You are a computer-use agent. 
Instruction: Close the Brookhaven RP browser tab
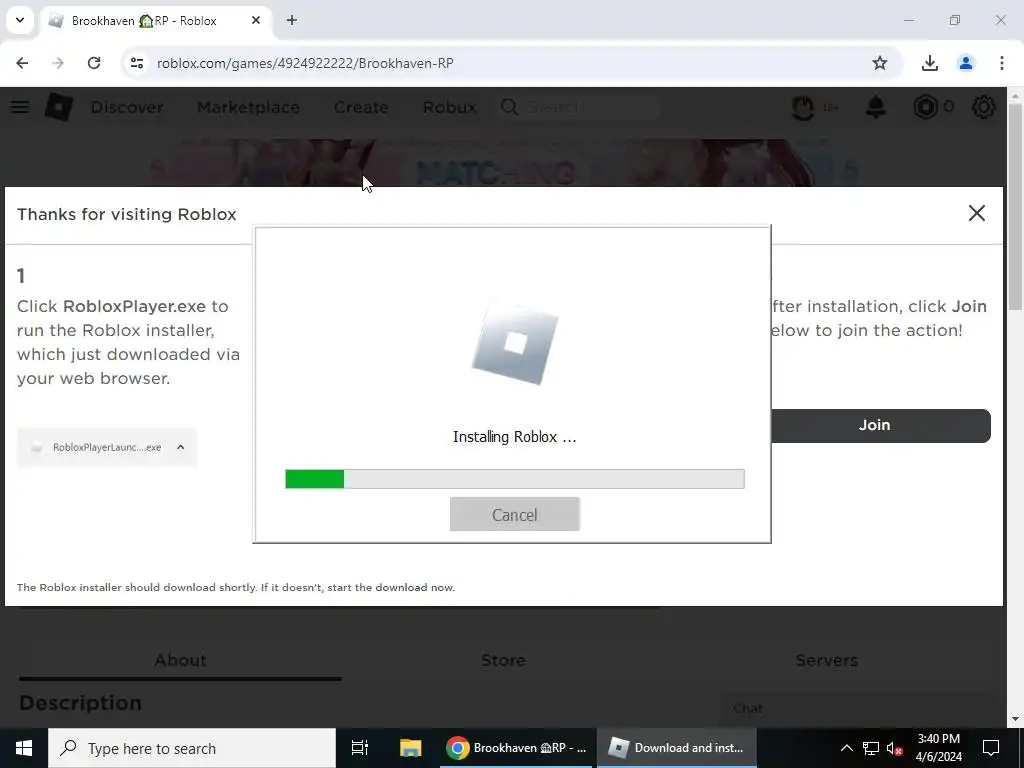tap(256, 20)
